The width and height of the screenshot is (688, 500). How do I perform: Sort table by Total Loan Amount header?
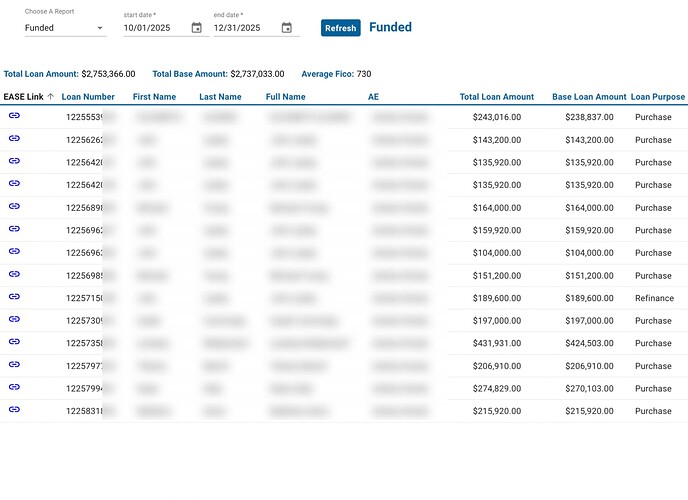pos(497,97)
